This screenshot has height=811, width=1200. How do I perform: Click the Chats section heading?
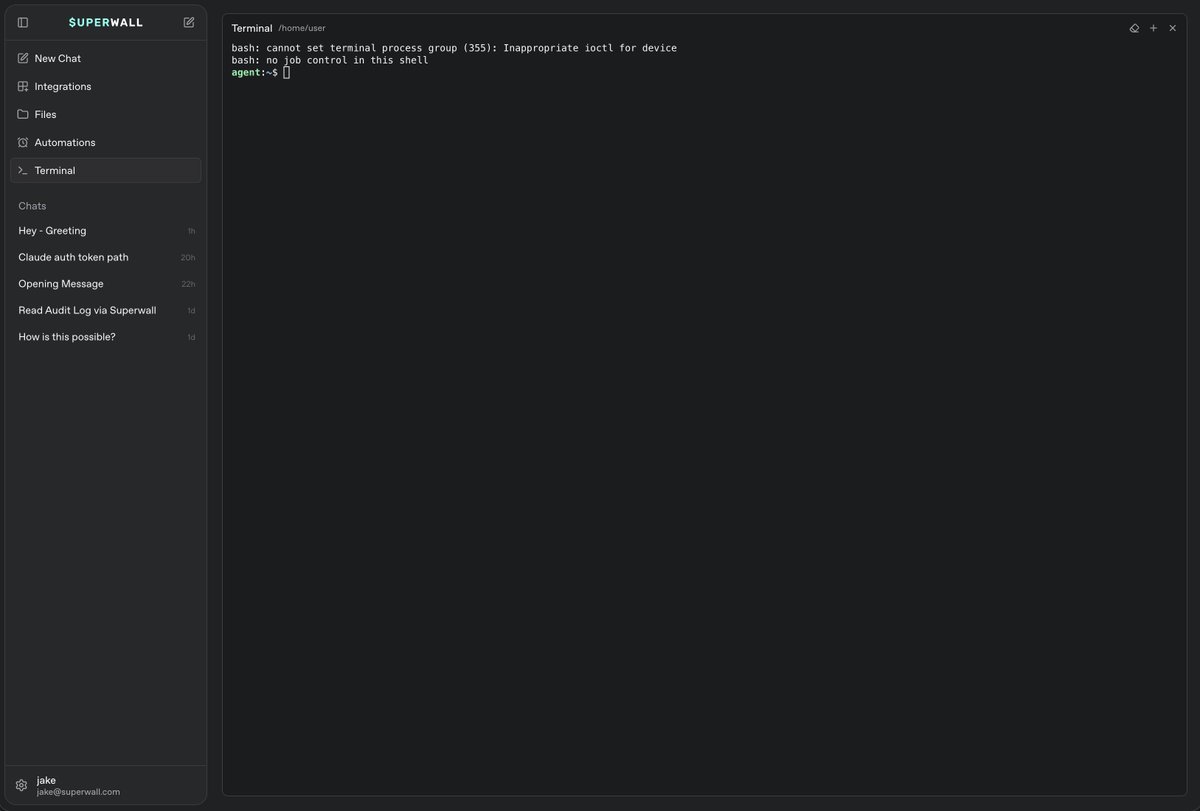click(x=32, y=206)
